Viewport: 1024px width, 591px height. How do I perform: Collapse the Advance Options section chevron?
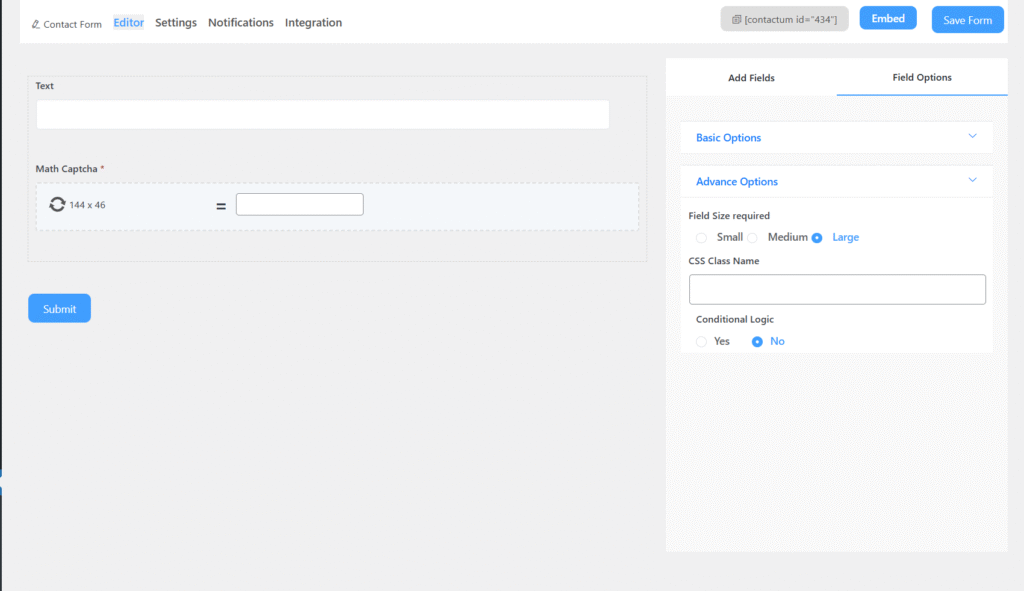[972, 181]
